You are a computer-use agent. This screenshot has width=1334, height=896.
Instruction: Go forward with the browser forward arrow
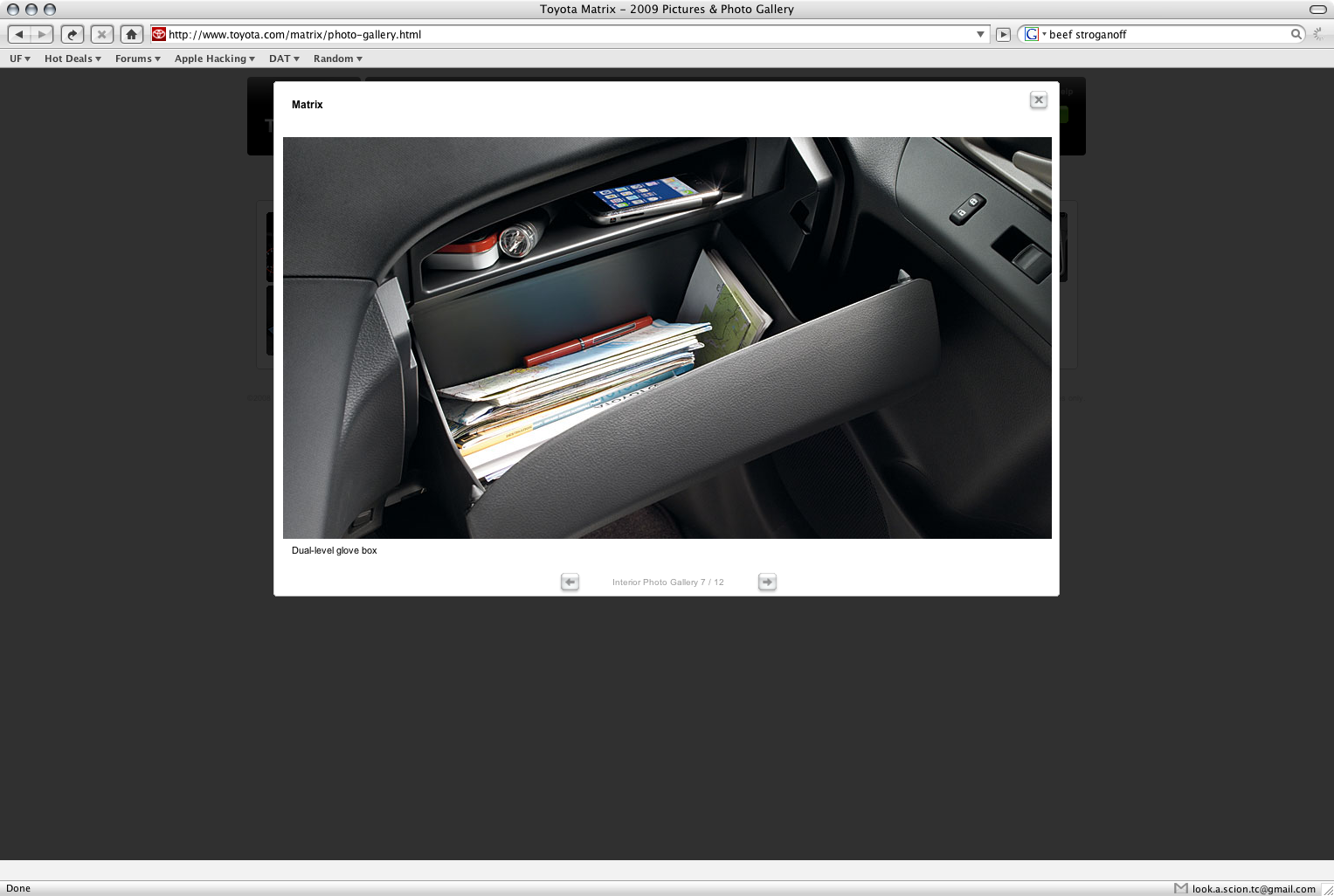click(x=42, y=34)
